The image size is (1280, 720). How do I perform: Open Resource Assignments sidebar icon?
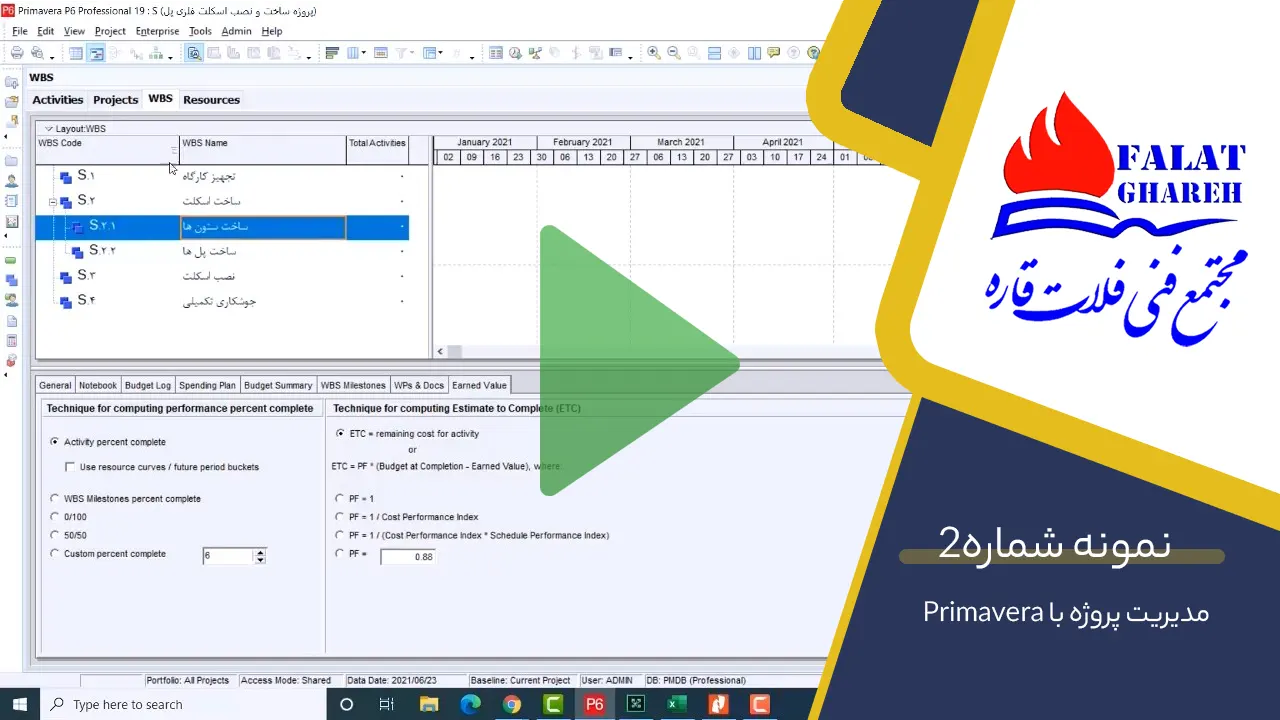12,300
